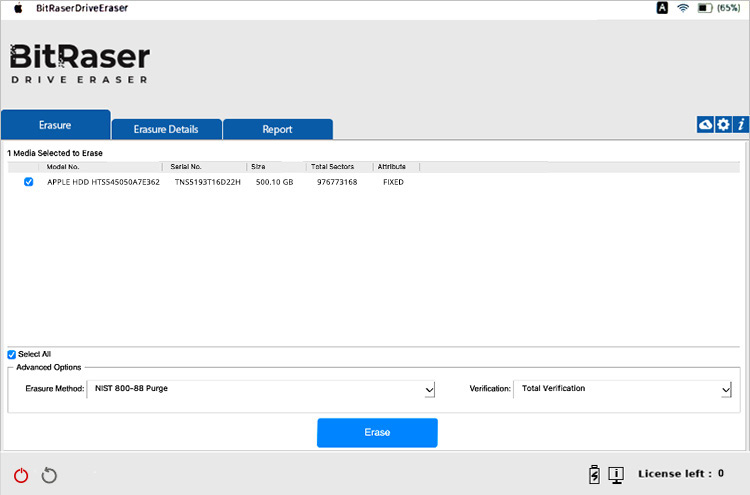Screen dimensions: 750x495
Task: Click the FIXED attribute cell
Action: (x=393, y=182)
